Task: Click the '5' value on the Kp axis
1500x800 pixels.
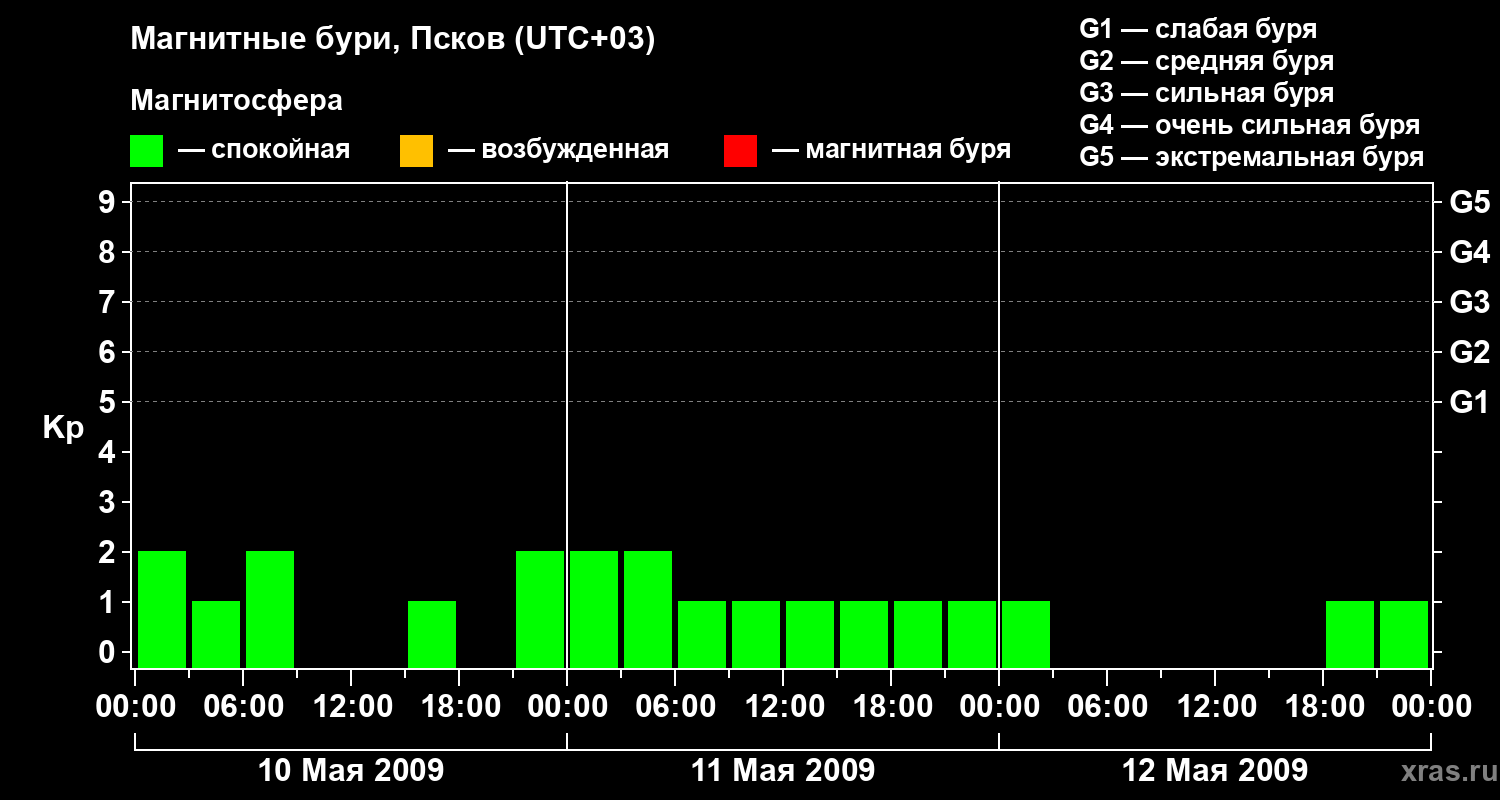Action: 108,403
